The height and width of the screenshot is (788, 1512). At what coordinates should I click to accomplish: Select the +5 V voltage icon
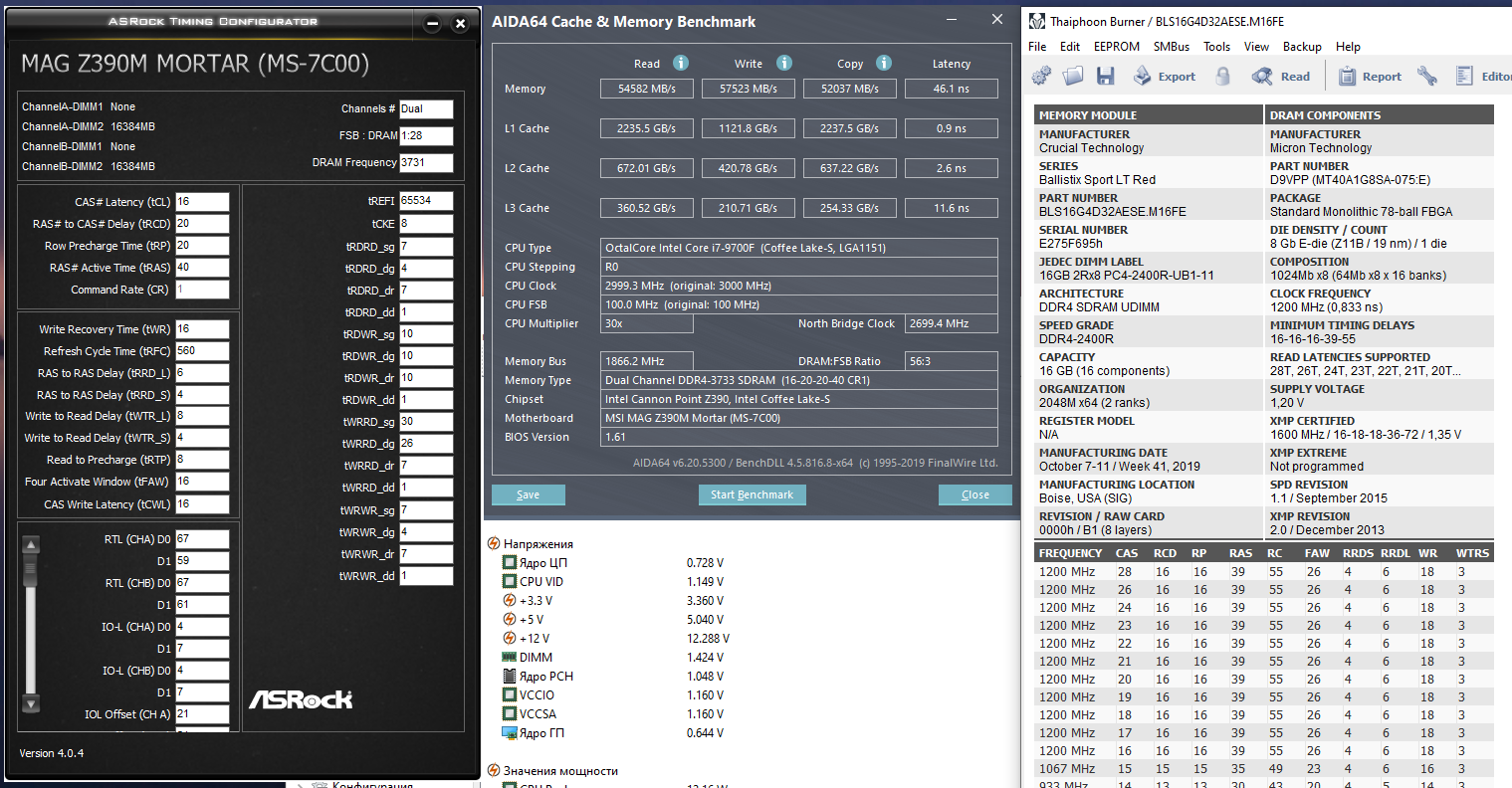pyautogui.click(x=510, y=619)
